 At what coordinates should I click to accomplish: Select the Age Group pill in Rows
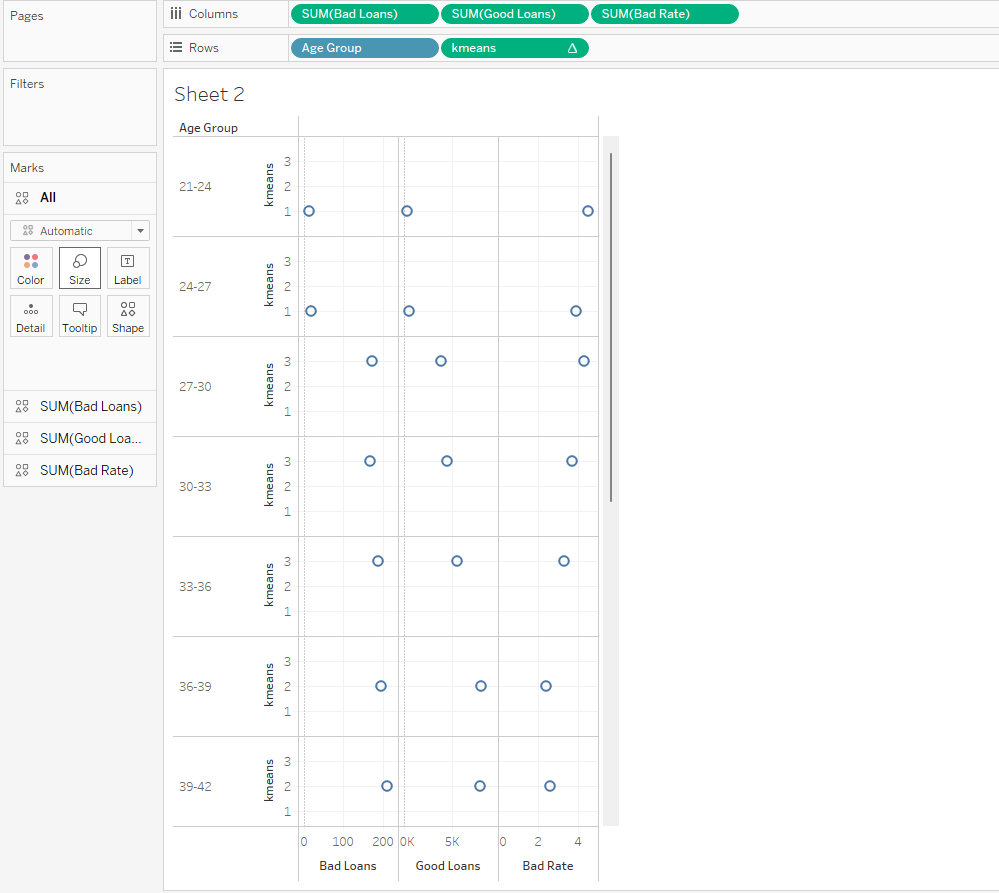[x=364, y=48]
